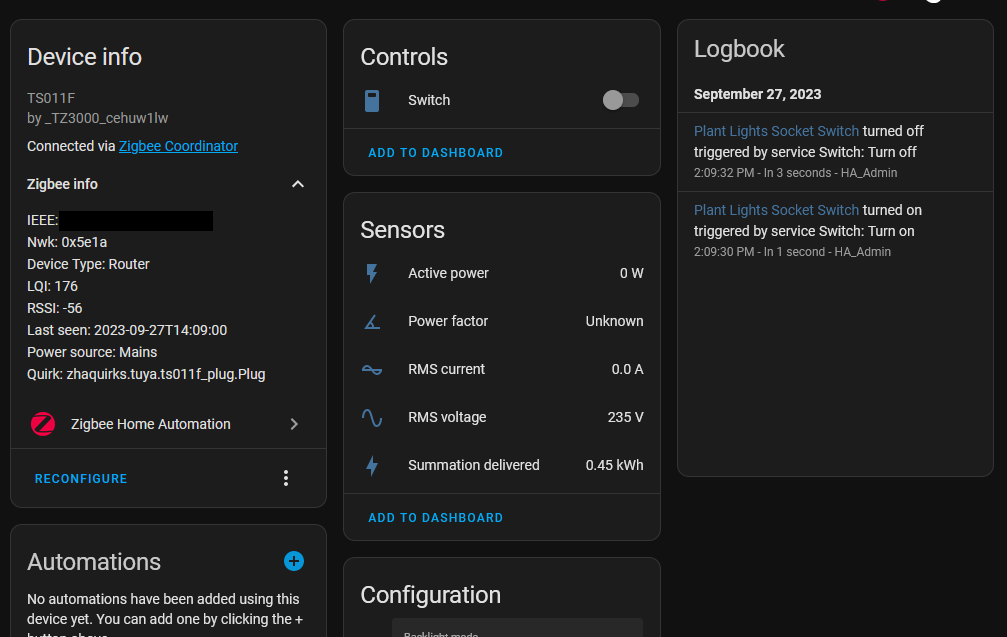Click the Active power lightning icon
1007x637 pixels.
(x=374, y=273)
